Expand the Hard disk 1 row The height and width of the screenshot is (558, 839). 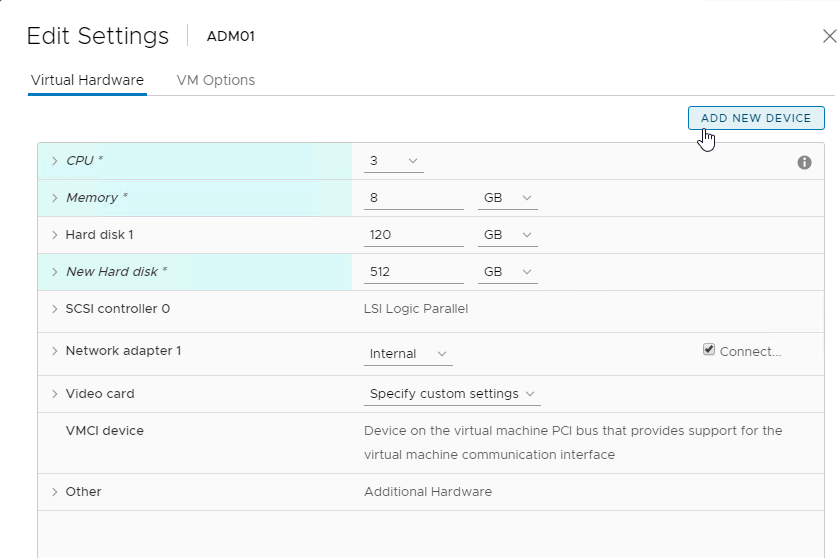coord(55,234)
